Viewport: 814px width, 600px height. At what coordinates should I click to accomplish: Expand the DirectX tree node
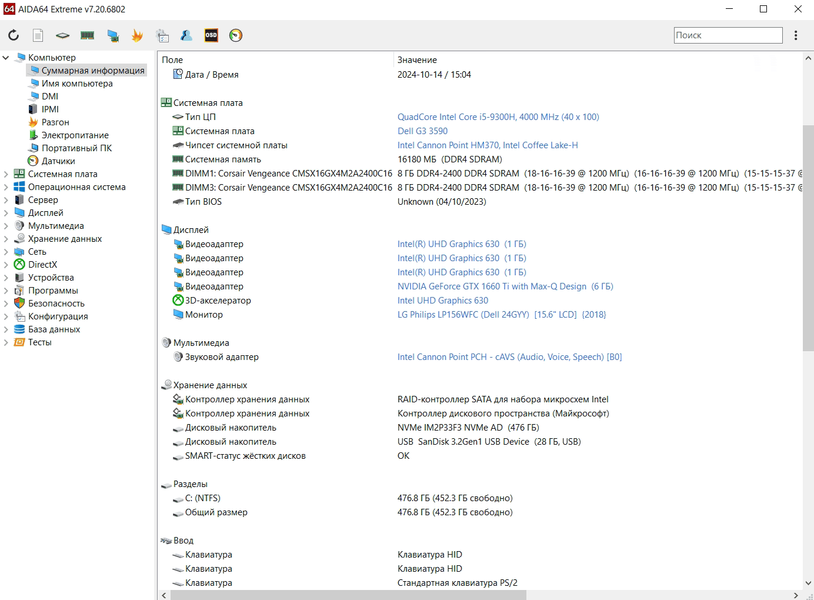[x=6, y=265]
